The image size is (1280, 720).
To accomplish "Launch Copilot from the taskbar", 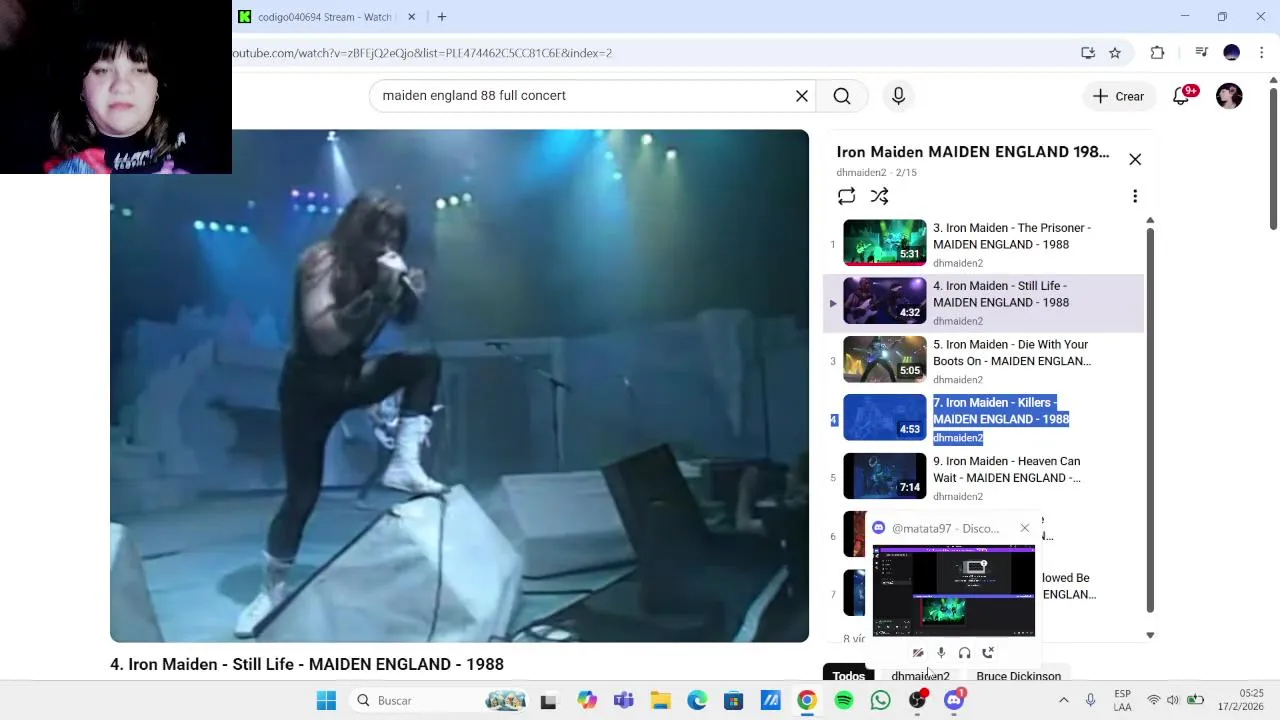I will pyautogui.click(x=587, y=701).
